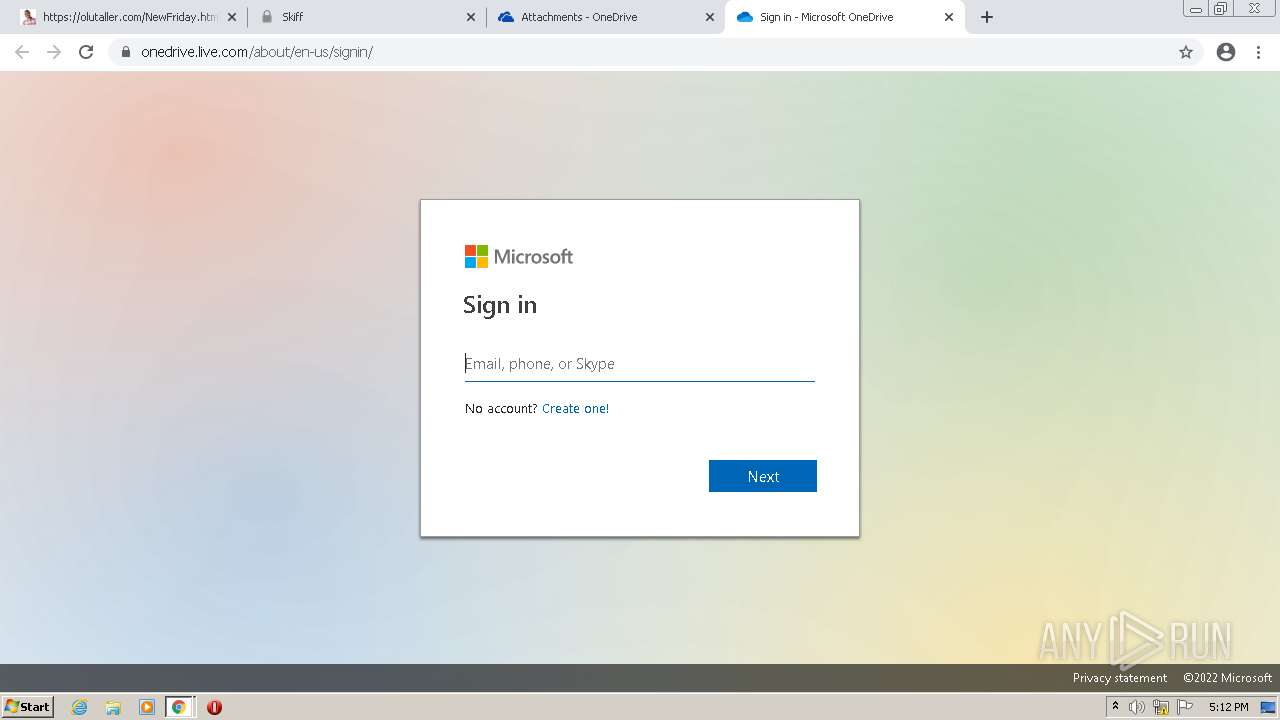The width and height of the screenshot is (1280, 720).
Task: Click the Next button
Action: (x=763, y=476)
